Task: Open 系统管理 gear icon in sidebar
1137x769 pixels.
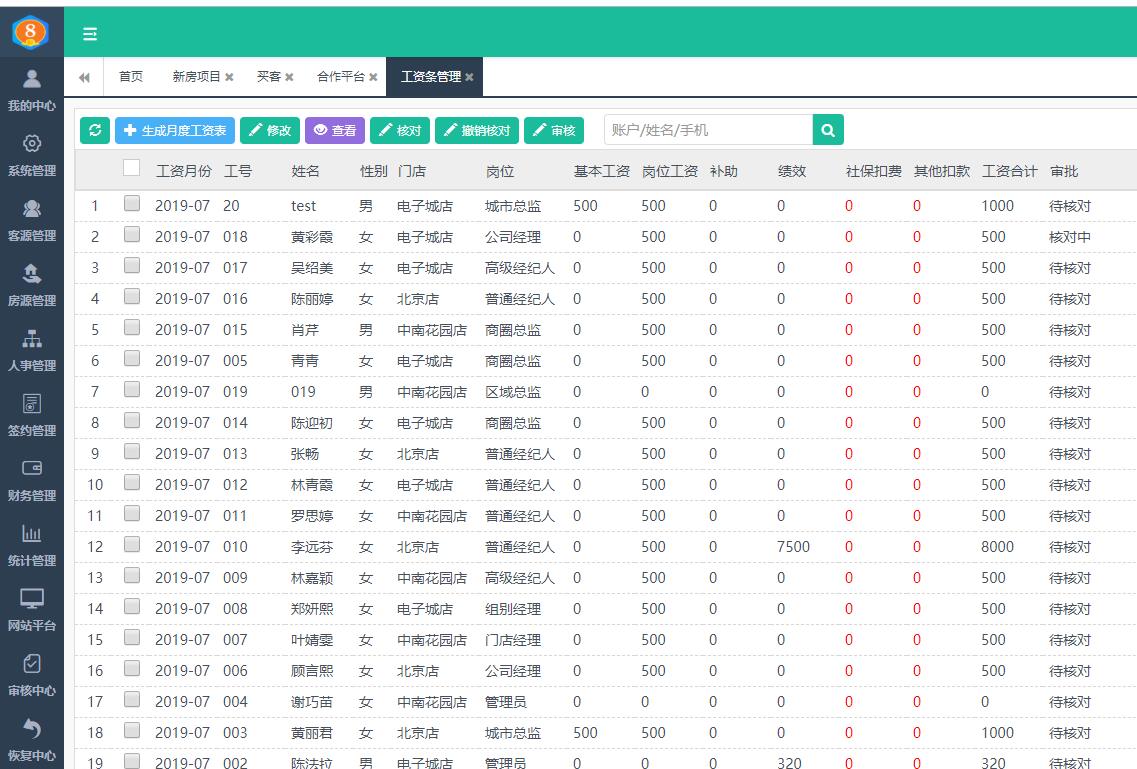Action: (32, 144)
